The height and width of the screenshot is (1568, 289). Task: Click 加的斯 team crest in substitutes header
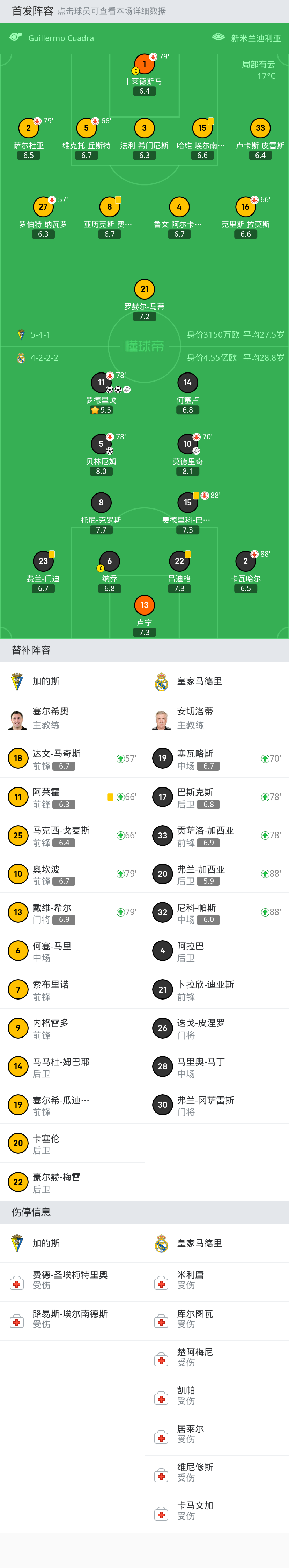(18, 681)
